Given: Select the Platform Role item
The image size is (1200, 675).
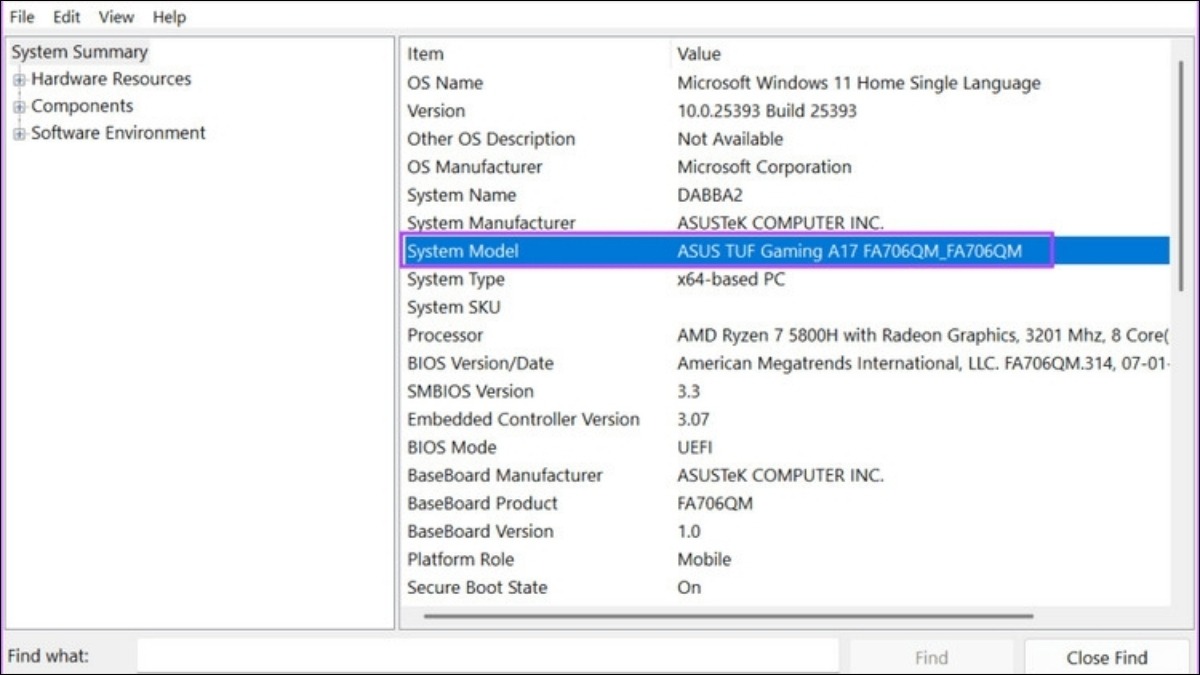Looking at the screenshot, I should point(460,559).
